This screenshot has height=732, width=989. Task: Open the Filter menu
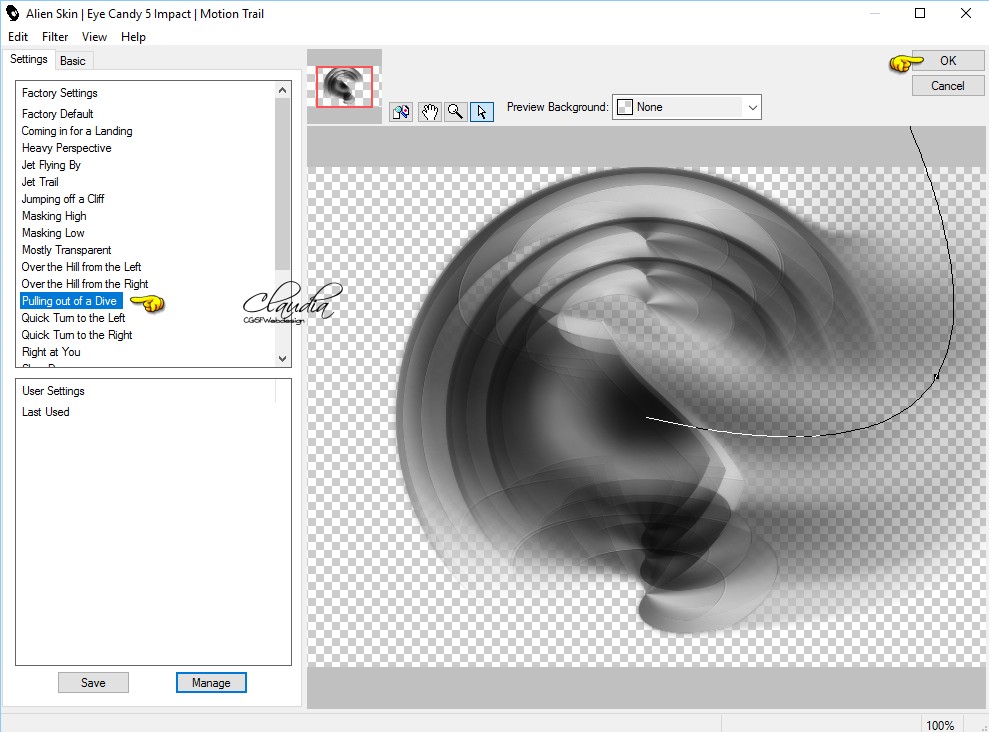(x=55, y=37)
